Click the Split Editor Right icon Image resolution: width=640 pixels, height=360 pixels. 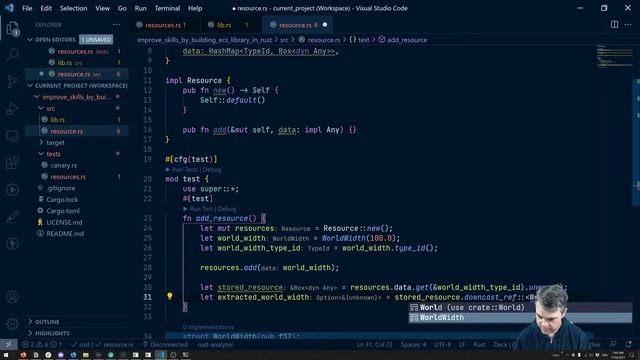[x=614, y=24]
